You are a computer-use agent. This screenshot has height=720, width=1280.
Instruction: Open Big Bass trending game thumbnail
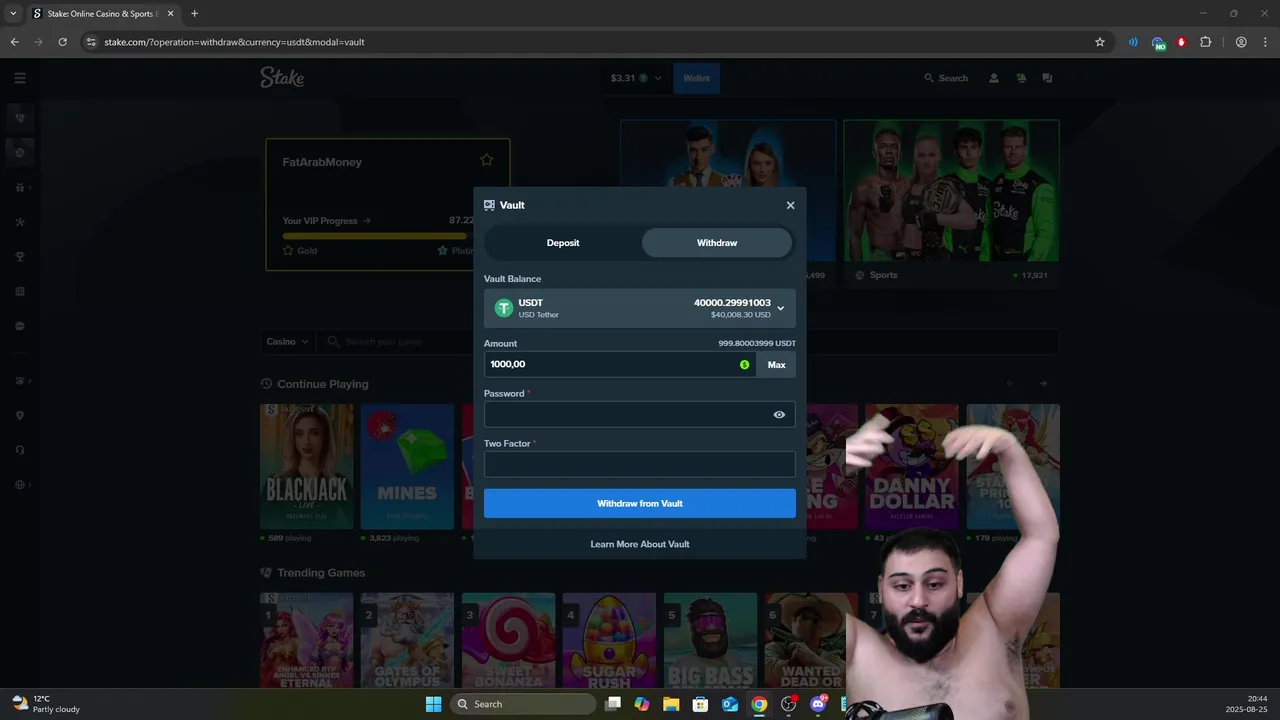coord(710,640)
